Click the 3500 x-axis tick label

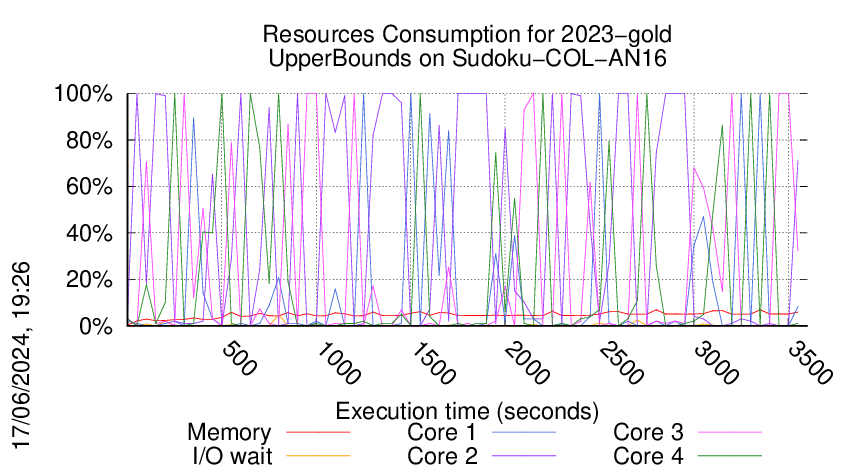pyautogui.click(x=809, y=363)
